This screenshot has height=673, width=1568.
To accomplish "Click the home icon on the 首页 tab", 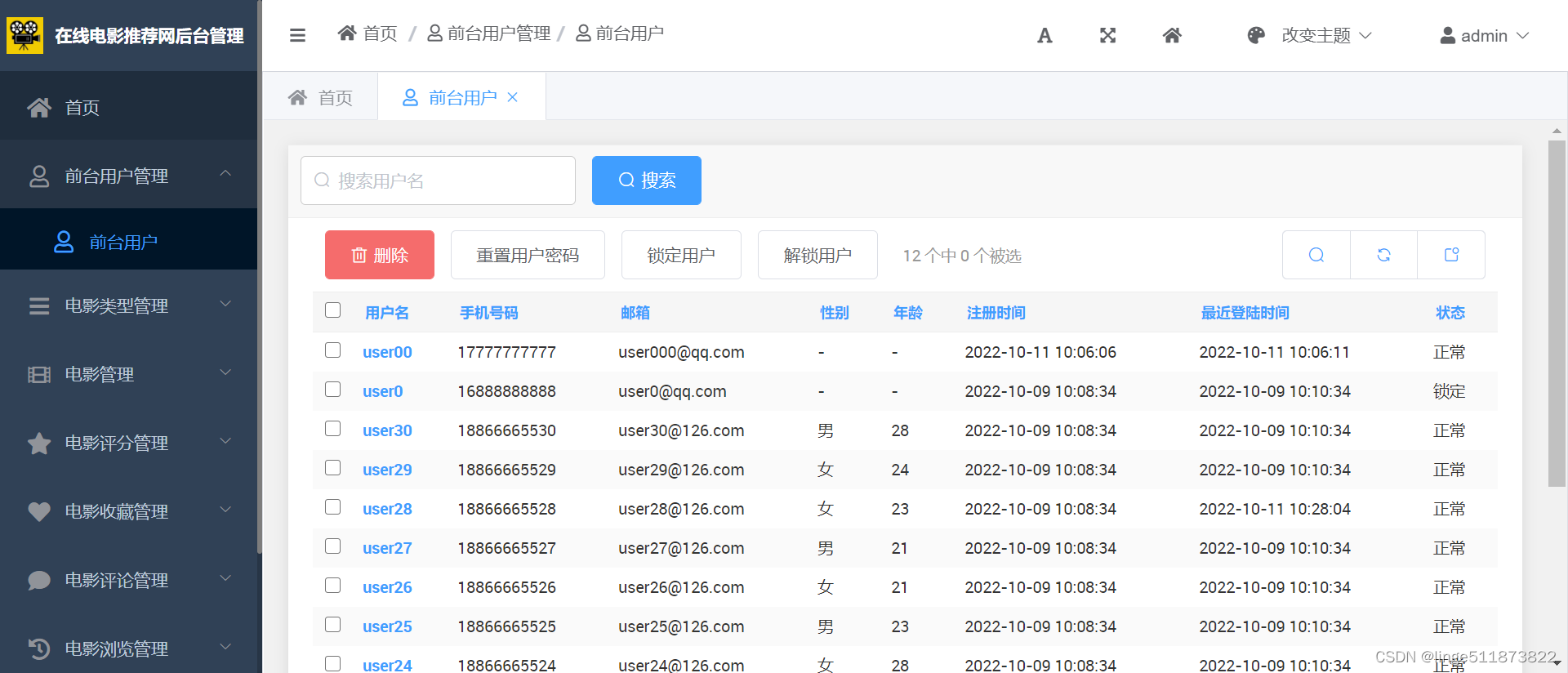I will [x=297, y=97].
